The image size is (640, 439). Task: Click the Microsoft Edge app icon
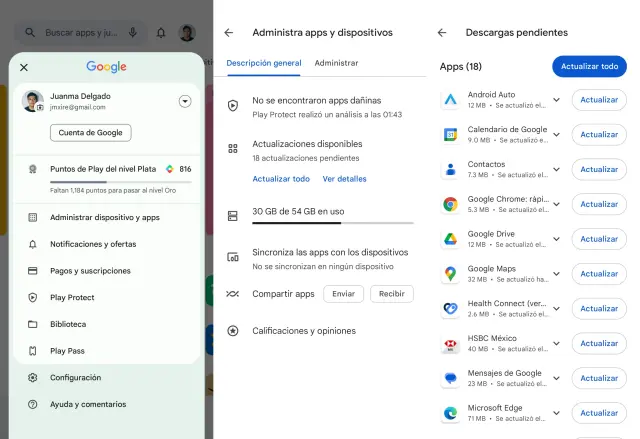450,412
